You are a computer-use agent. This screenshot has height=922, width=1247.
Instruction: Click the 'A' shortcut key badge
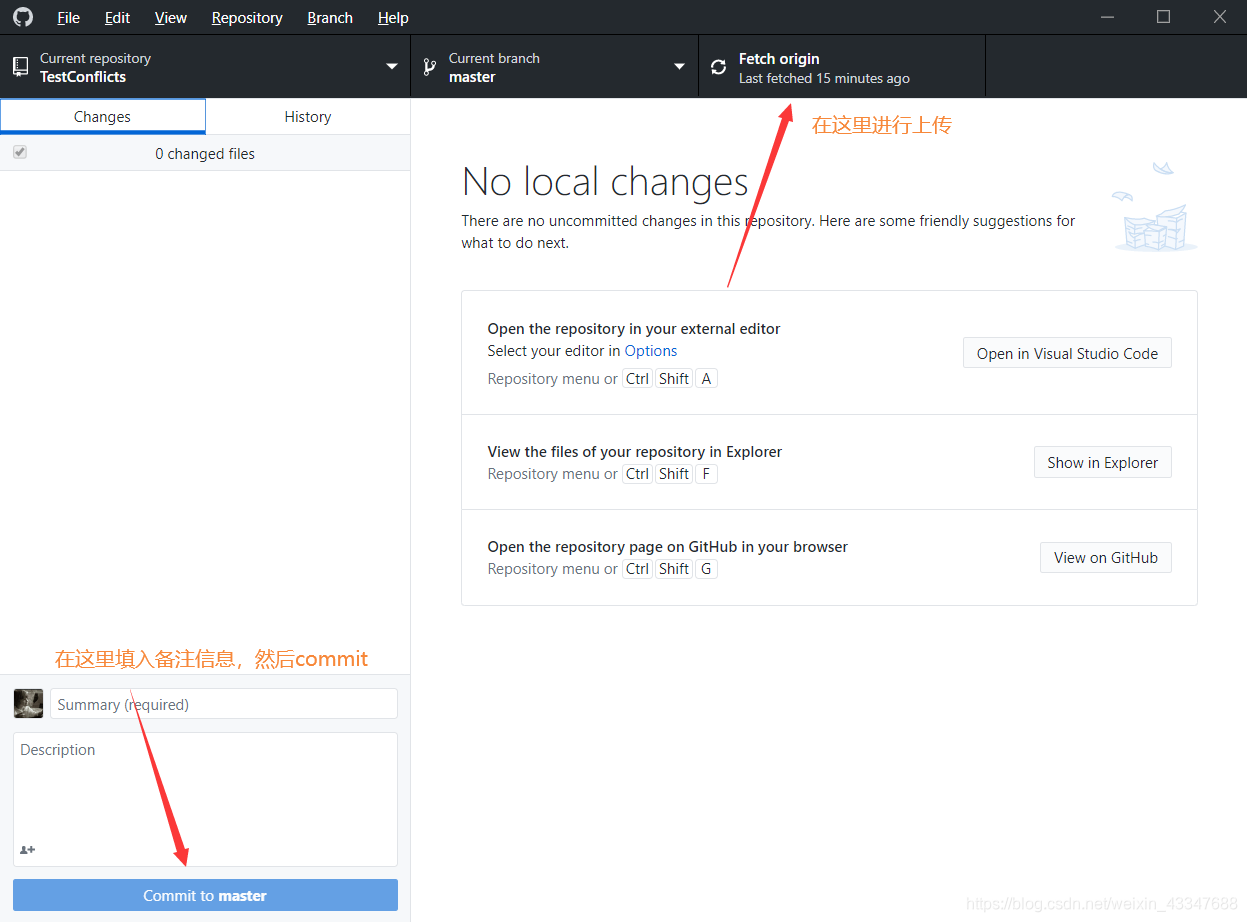coord(706,379)
